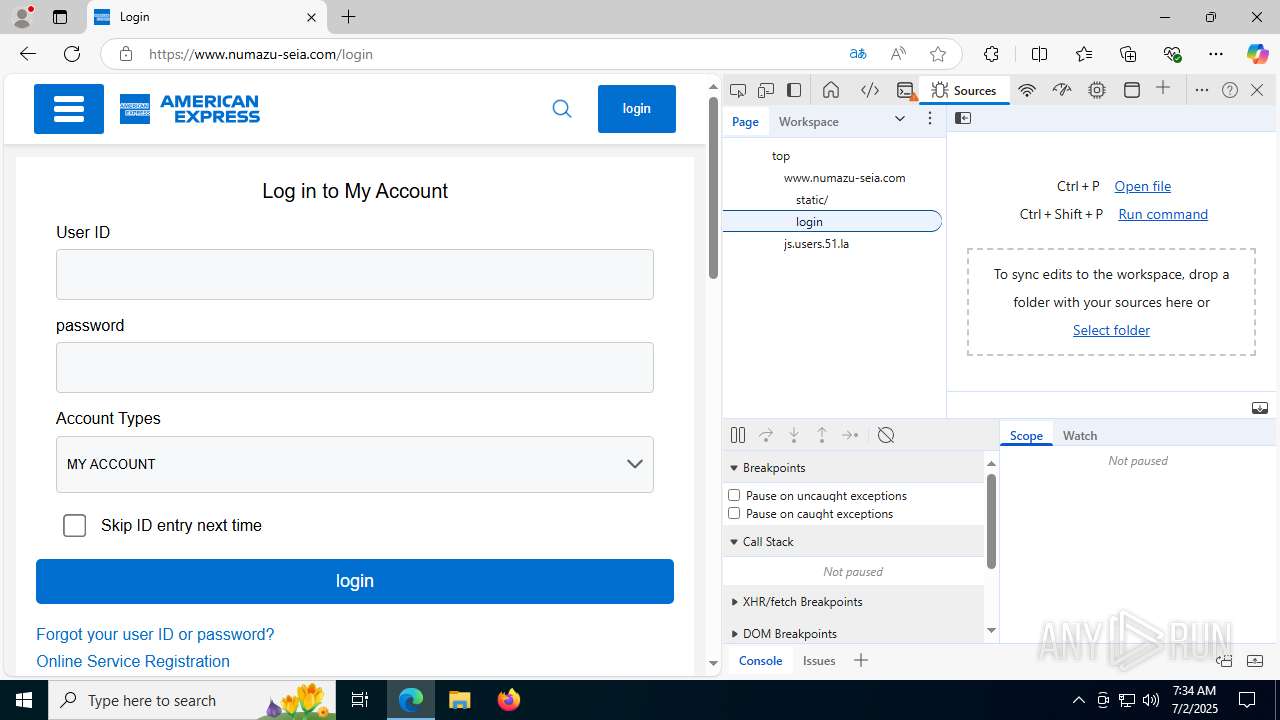
Task: Open DevTools help question mark icon
Action: coord(1230,90)
